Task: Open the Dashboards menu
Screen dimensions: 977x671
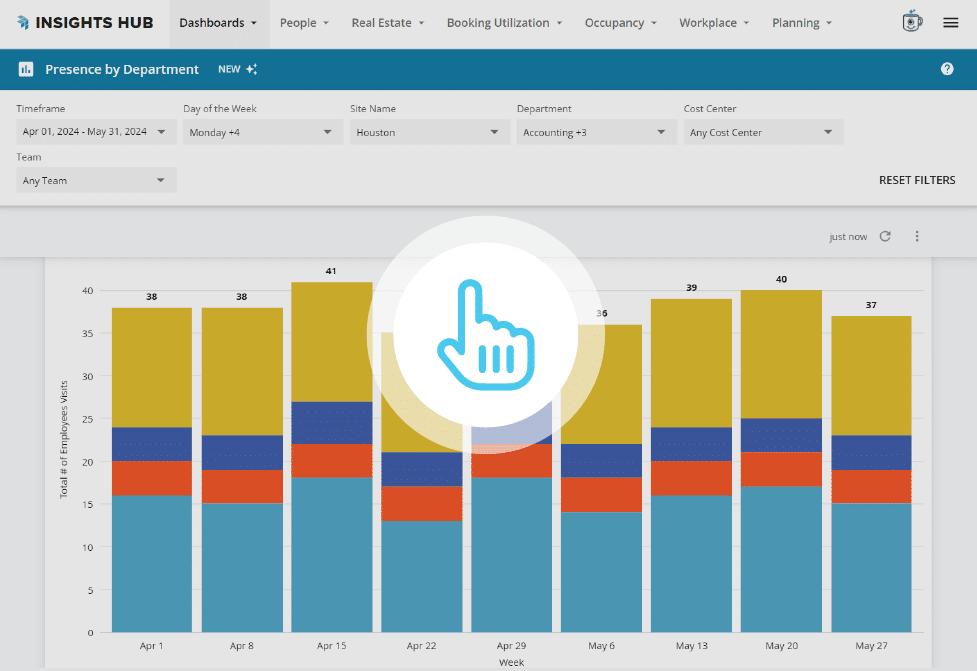Action: [218, 23]
